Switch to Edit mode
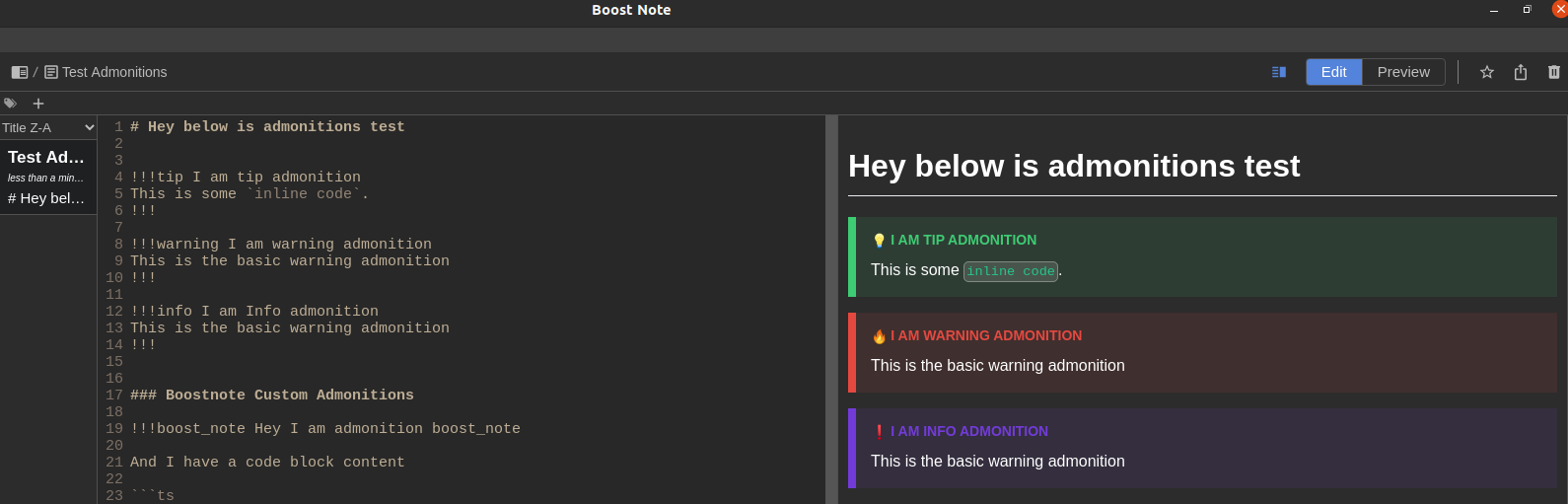 click(1334, 72)
